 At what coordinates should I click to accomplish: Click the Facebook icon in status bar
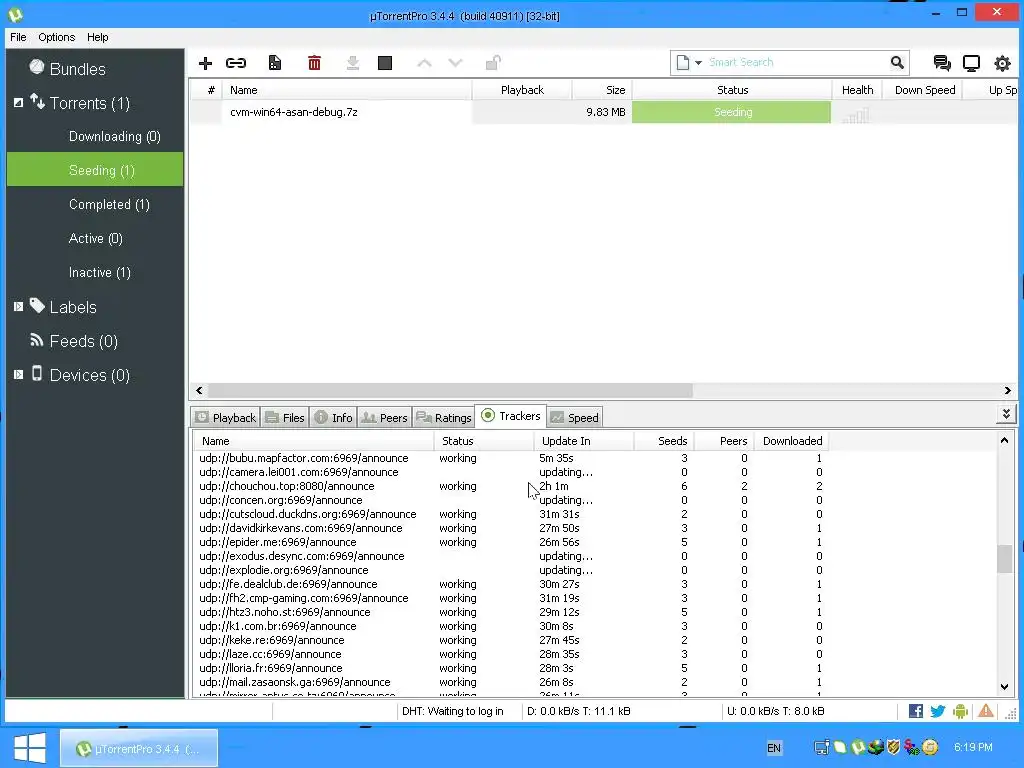(x=916, y=711)
